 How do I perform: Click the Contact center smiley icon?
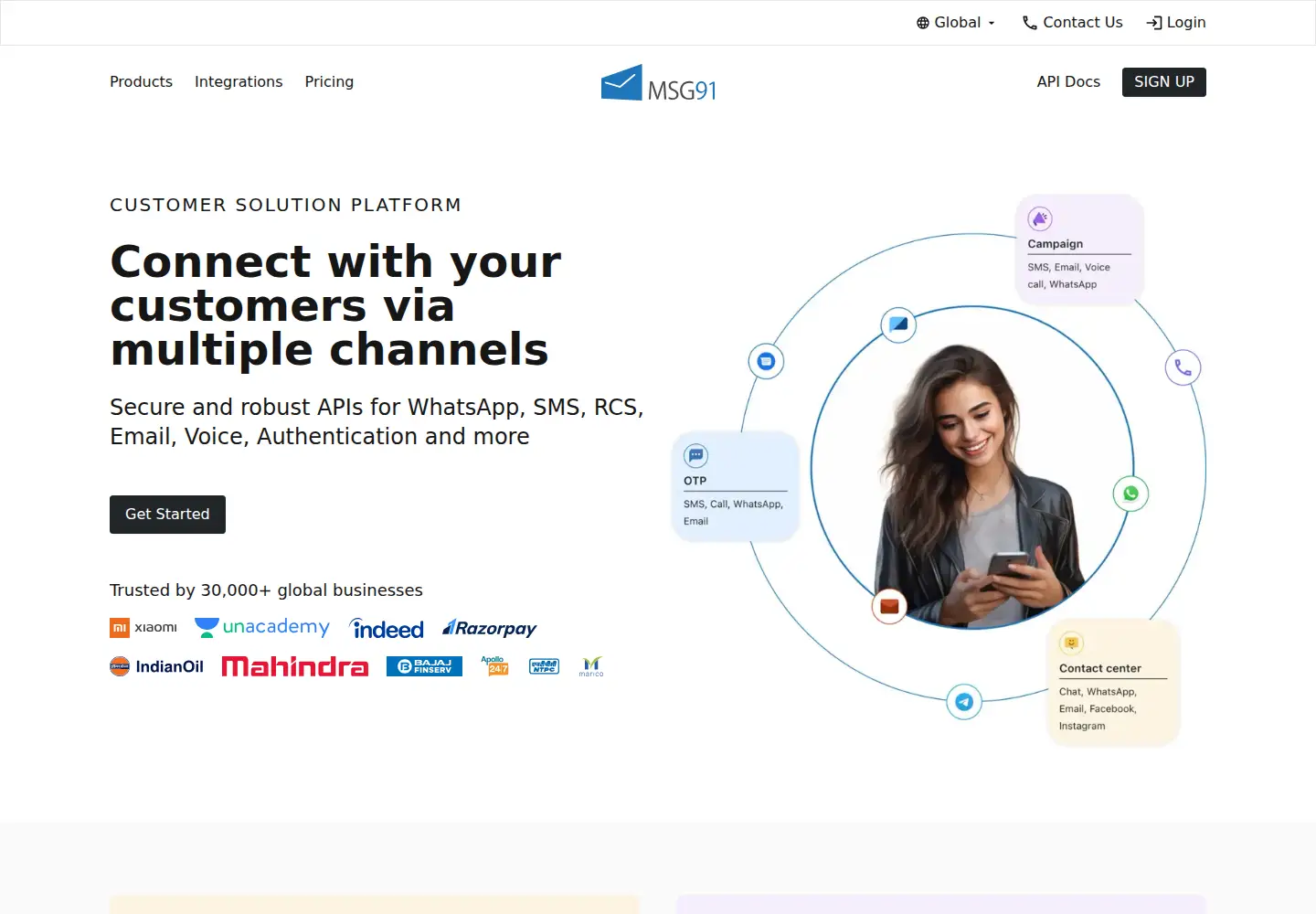pos(1071,643)
